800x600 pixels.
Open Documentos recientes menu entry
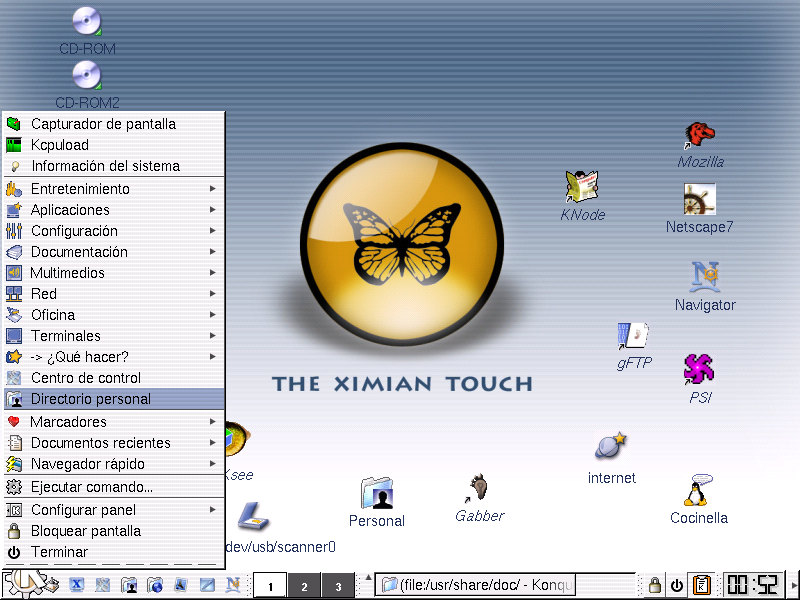[113, 442]
